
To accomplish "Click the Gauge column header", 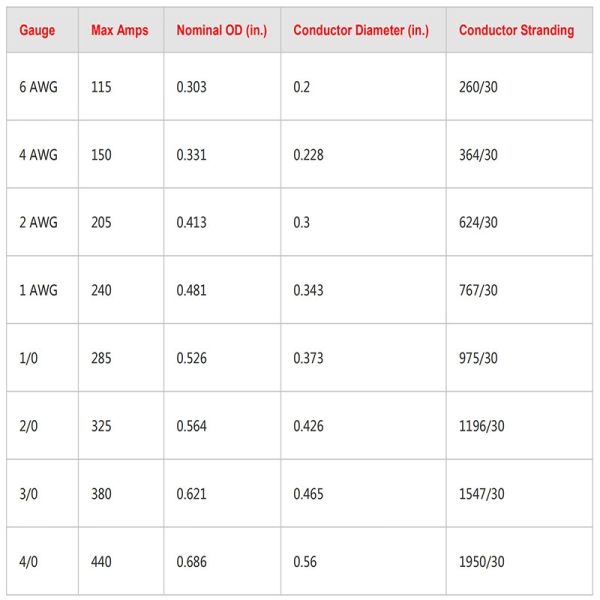I will [x=37, y=30].
